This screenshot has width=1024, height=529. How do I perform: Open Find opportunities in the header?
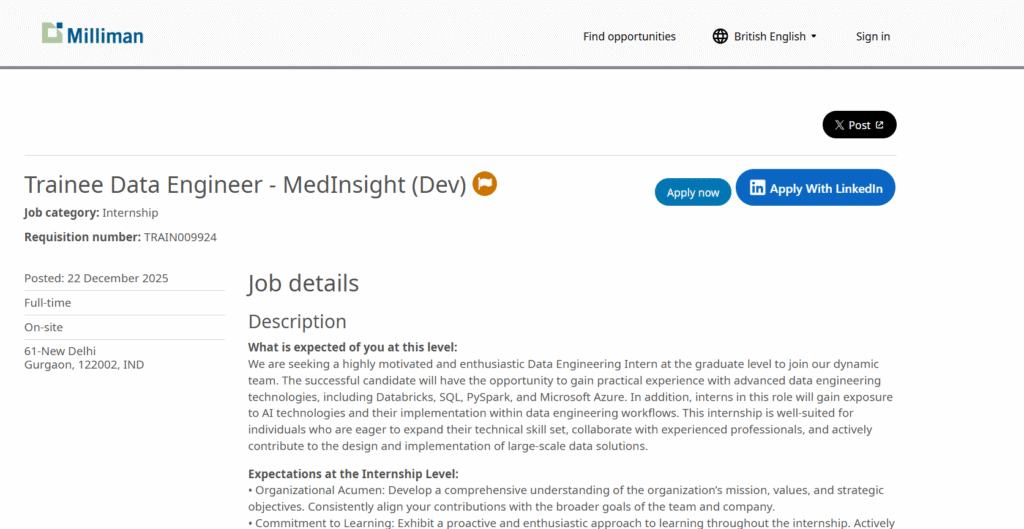click(629, 36)
